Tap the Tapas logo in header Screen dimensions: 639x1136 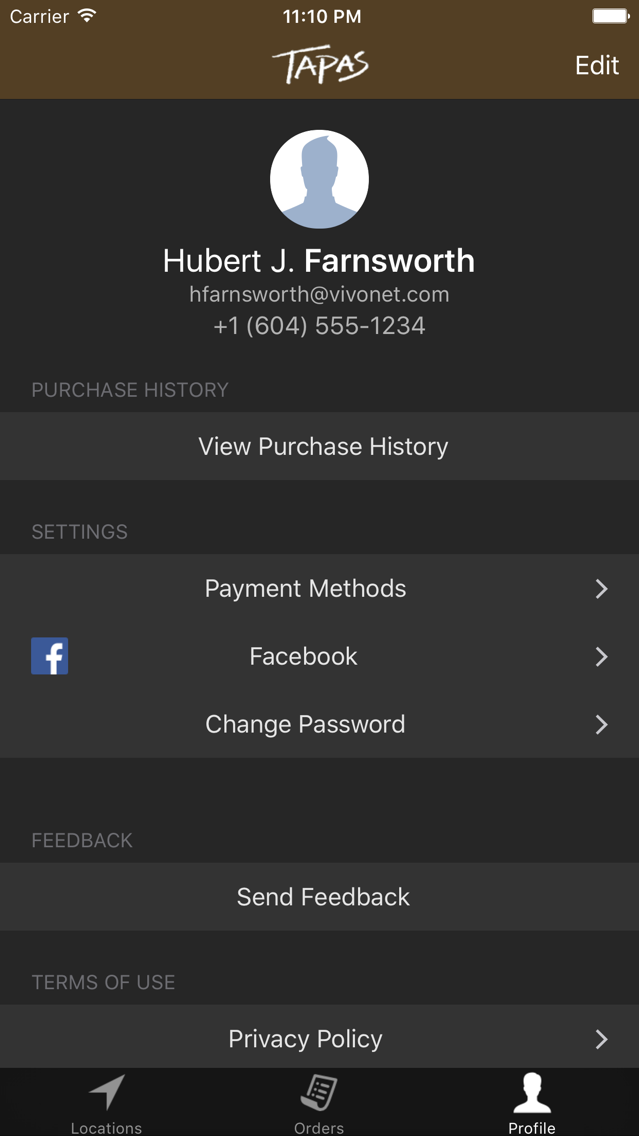click(x=320, y=66)
